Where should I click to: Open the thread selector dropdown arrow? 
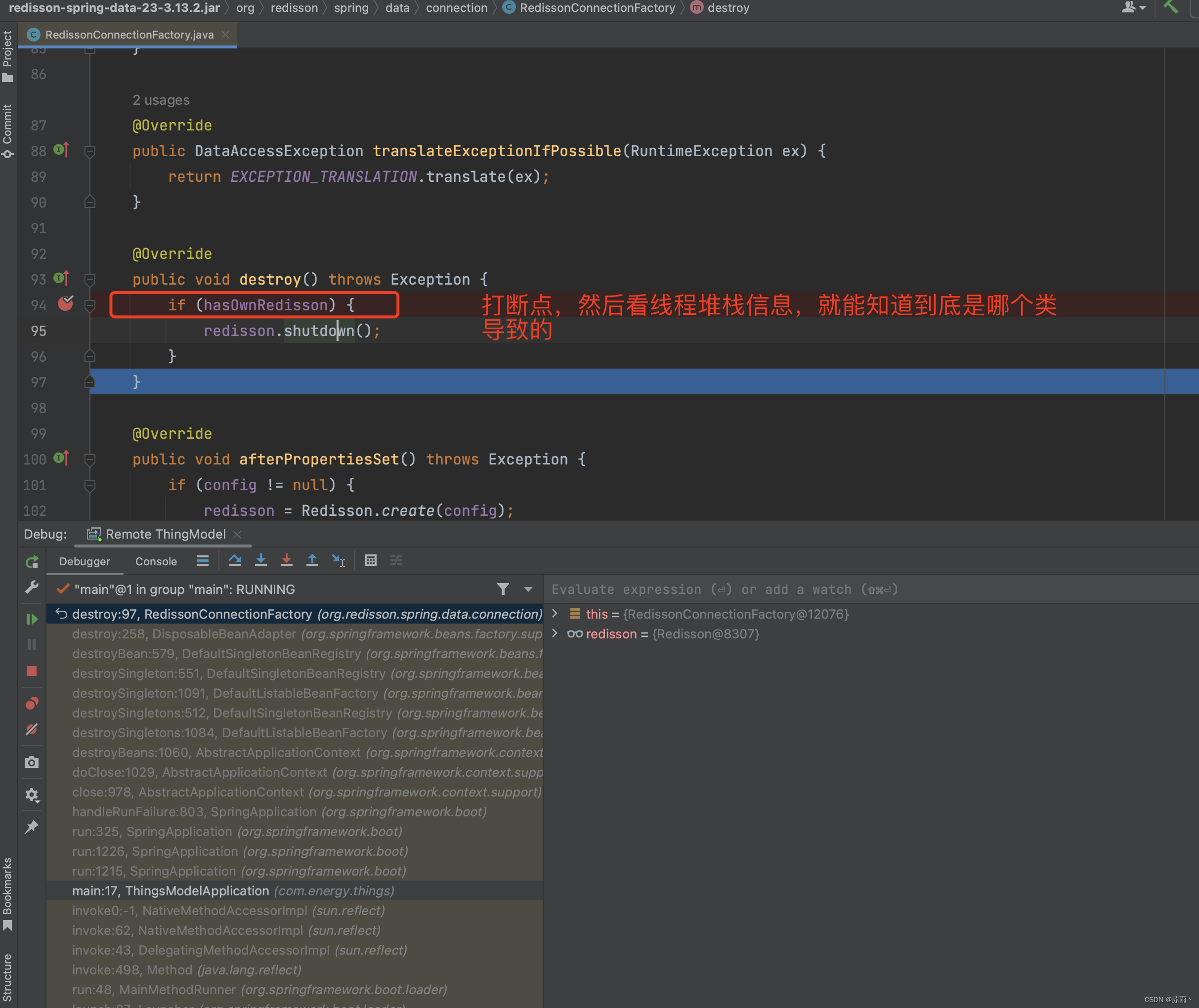[528, 589]
